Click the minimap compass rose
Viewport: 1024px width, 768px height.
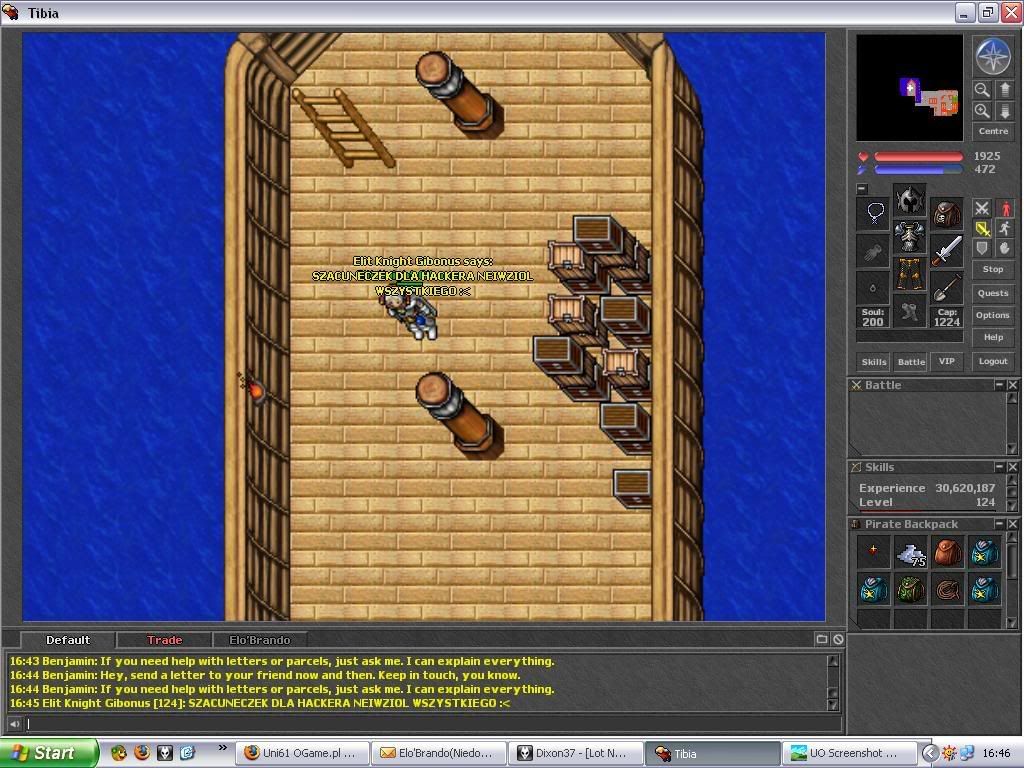click(x=993, y=56)
